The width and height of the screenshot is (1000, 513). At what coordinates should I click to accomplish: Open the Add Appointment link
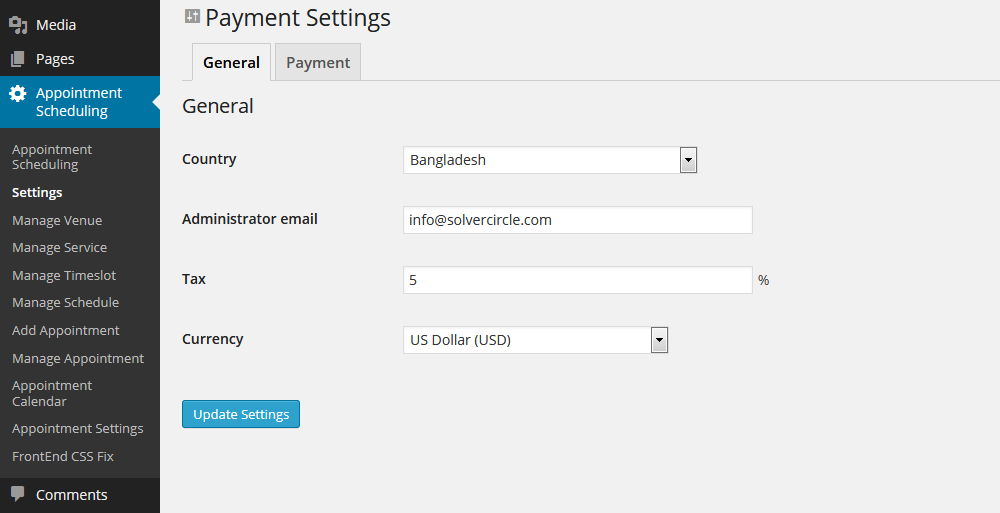tap(66, 331)
